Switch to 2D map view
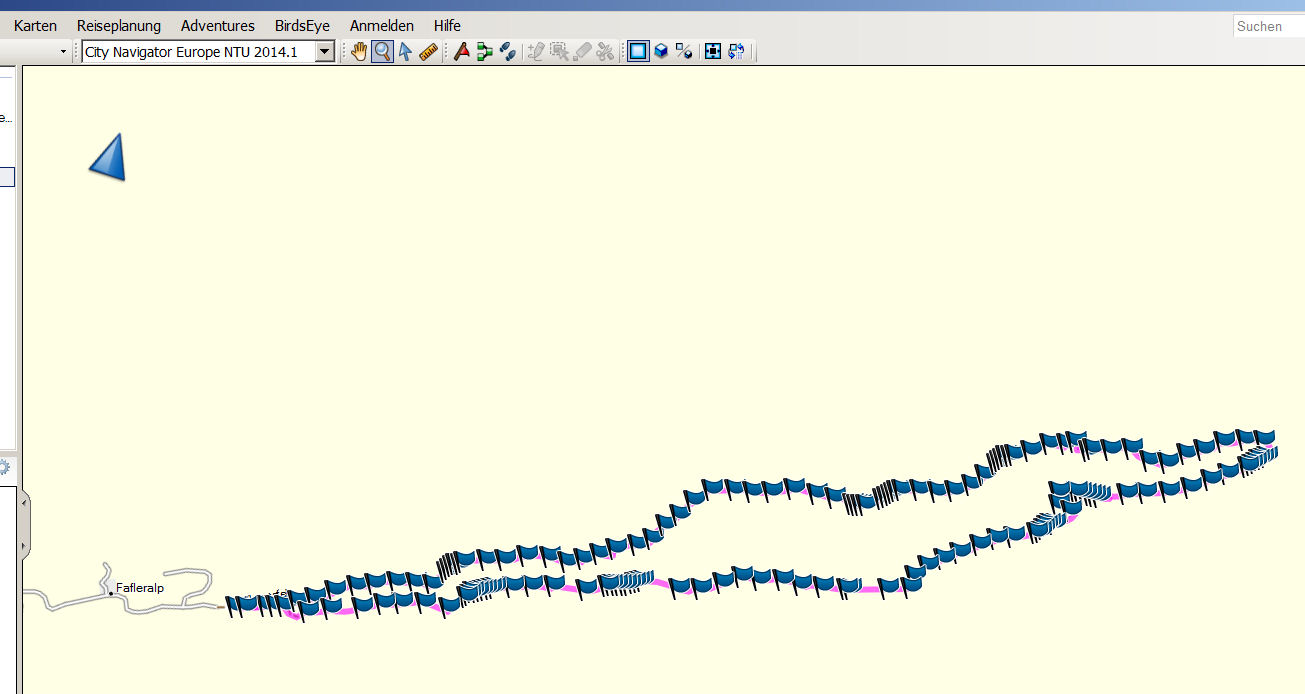Screen dimensions: 1305x694 (637, 52)
